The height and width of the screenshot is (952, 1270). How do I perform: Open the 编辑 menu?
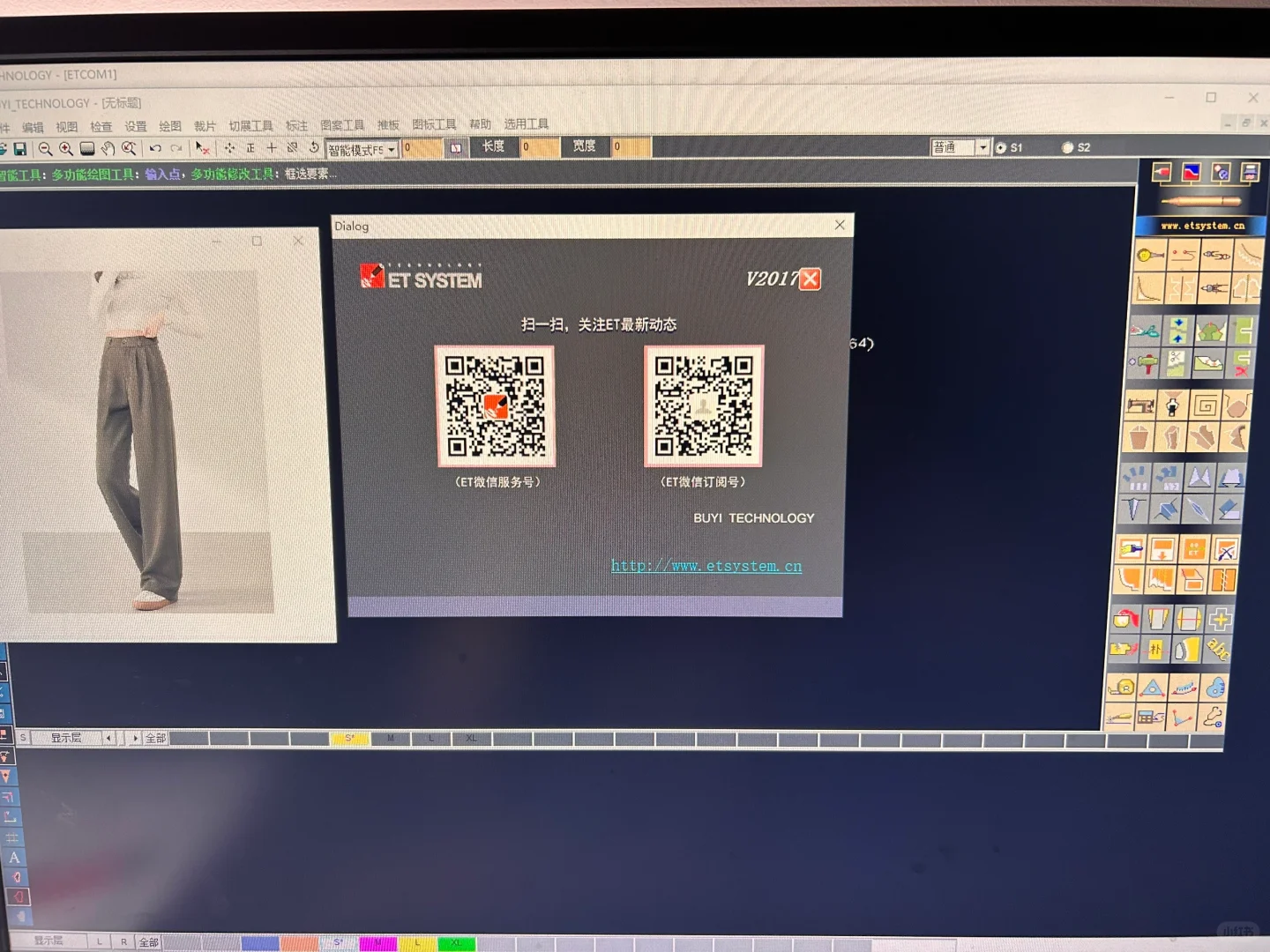[x=33, y=128]
